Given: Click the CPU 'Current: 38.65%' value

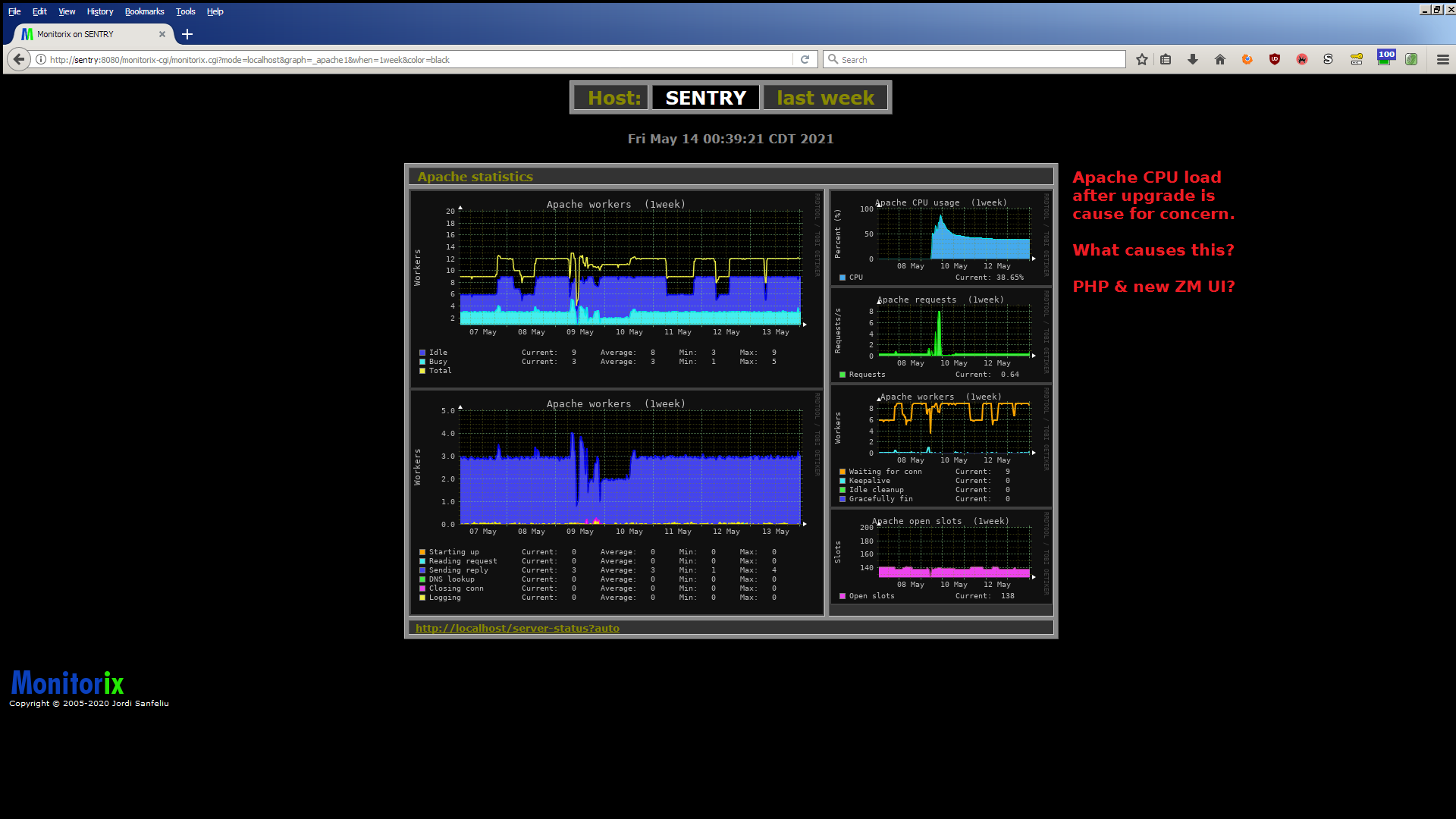Looking at the screenshot, I should point(989,278).
